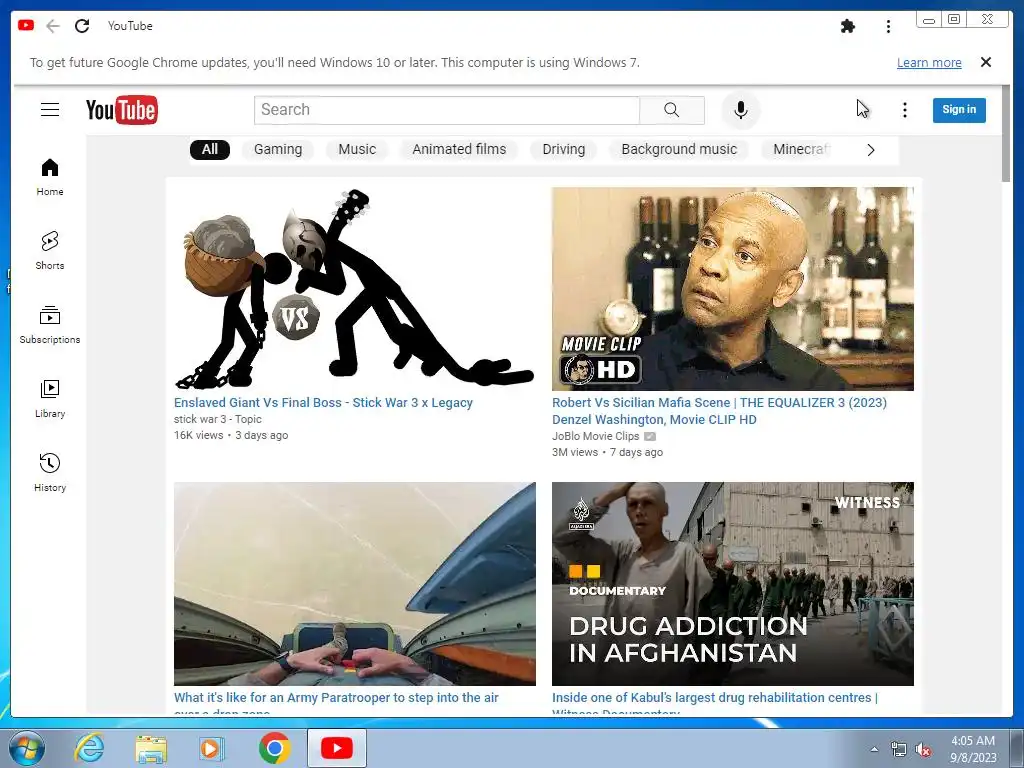Open Windows Media Player from the taskbar

211,748
